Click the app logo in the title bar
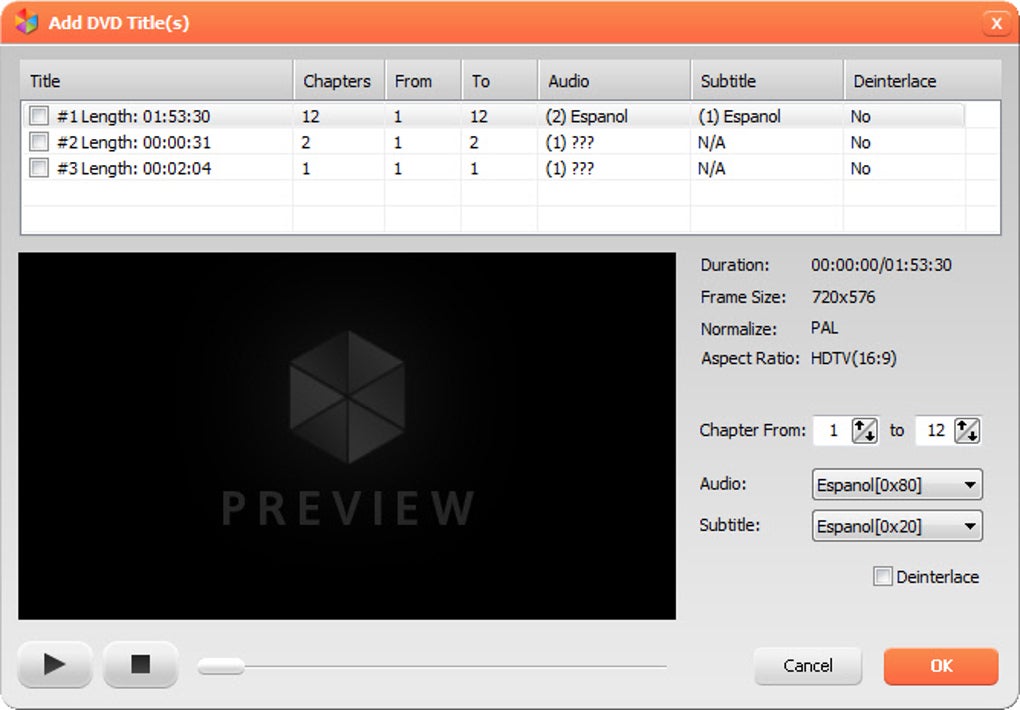The height and width of the screenshot is (710, 1020). click(x=26, y=22)
